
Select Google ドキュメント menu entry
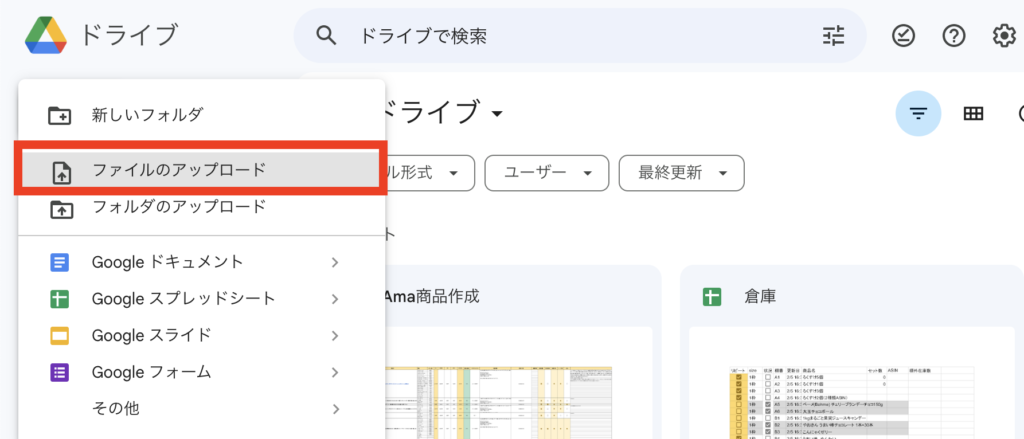pyautogui.click(x=202, y=263)
